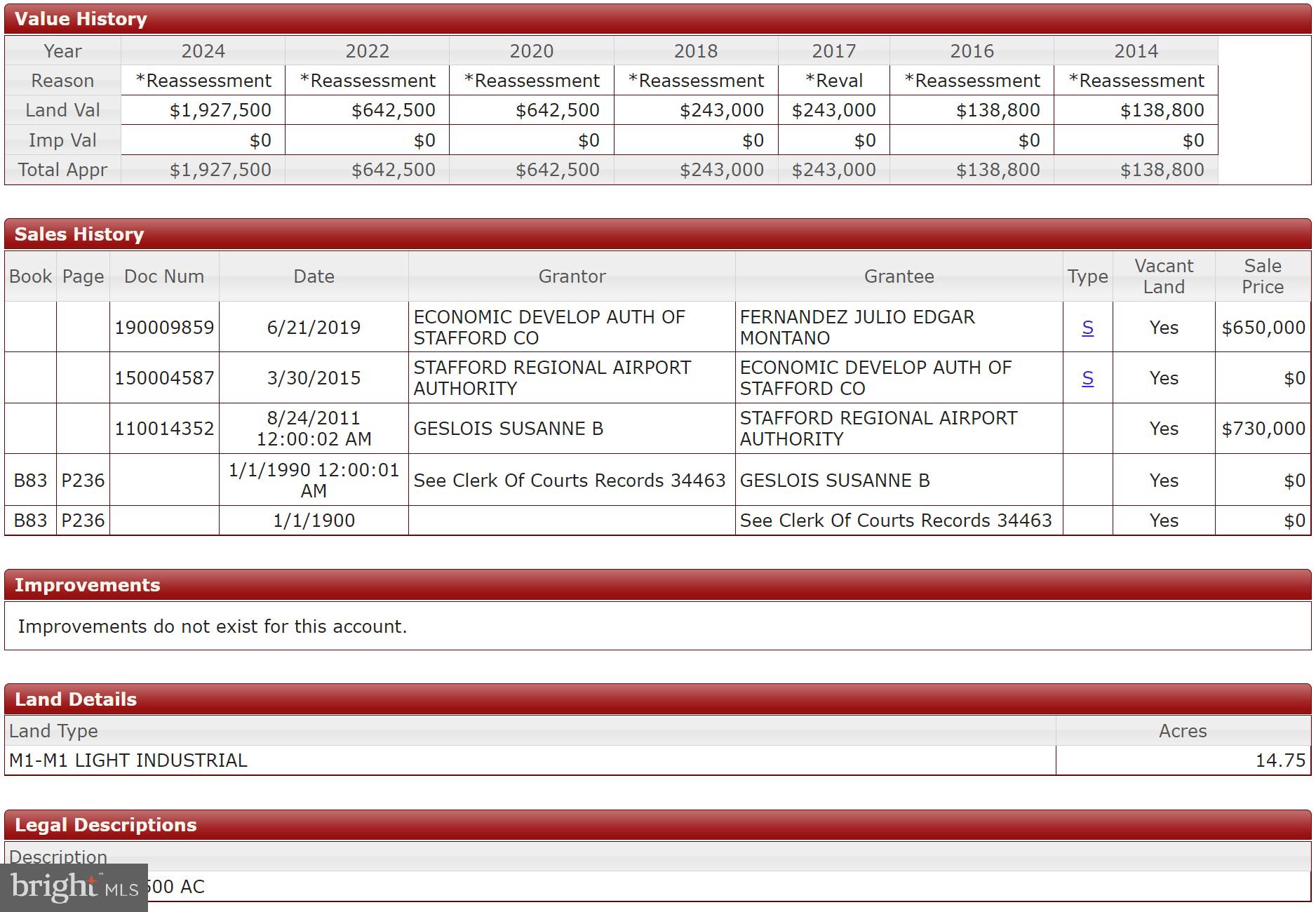The image size is (1316, 912).
Task: Click the 14.75 acres value
Action: [x=1280, y=760]
